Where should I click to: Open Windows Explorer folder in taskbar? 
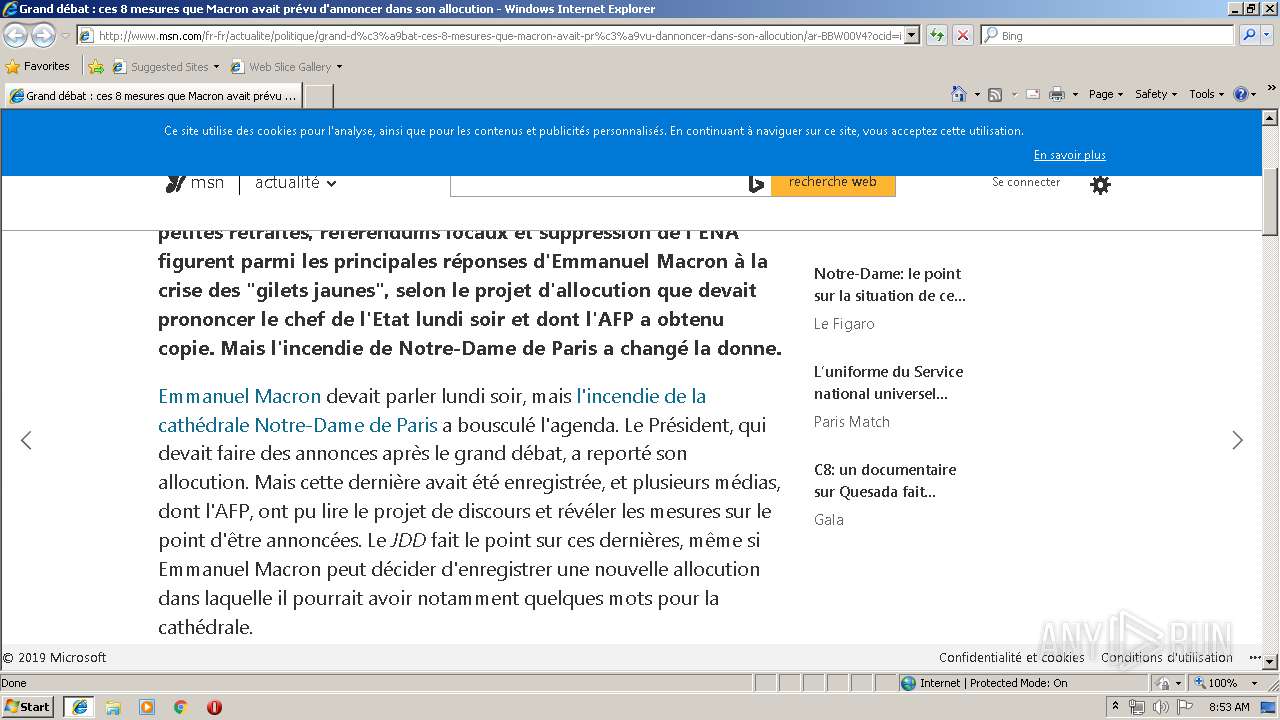pos(113,707)
